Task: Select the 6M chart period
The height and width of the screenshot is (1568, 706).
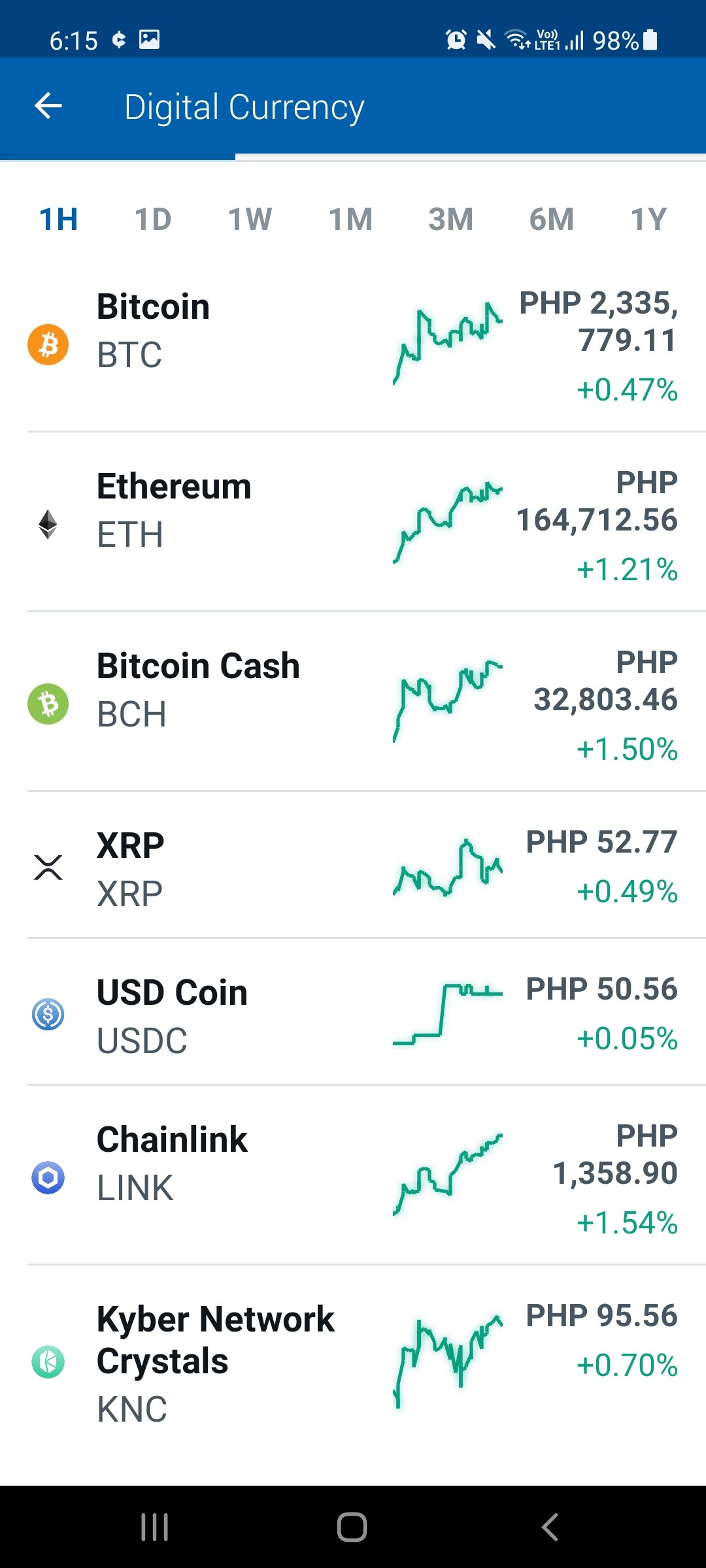Action: click(551, 220)
